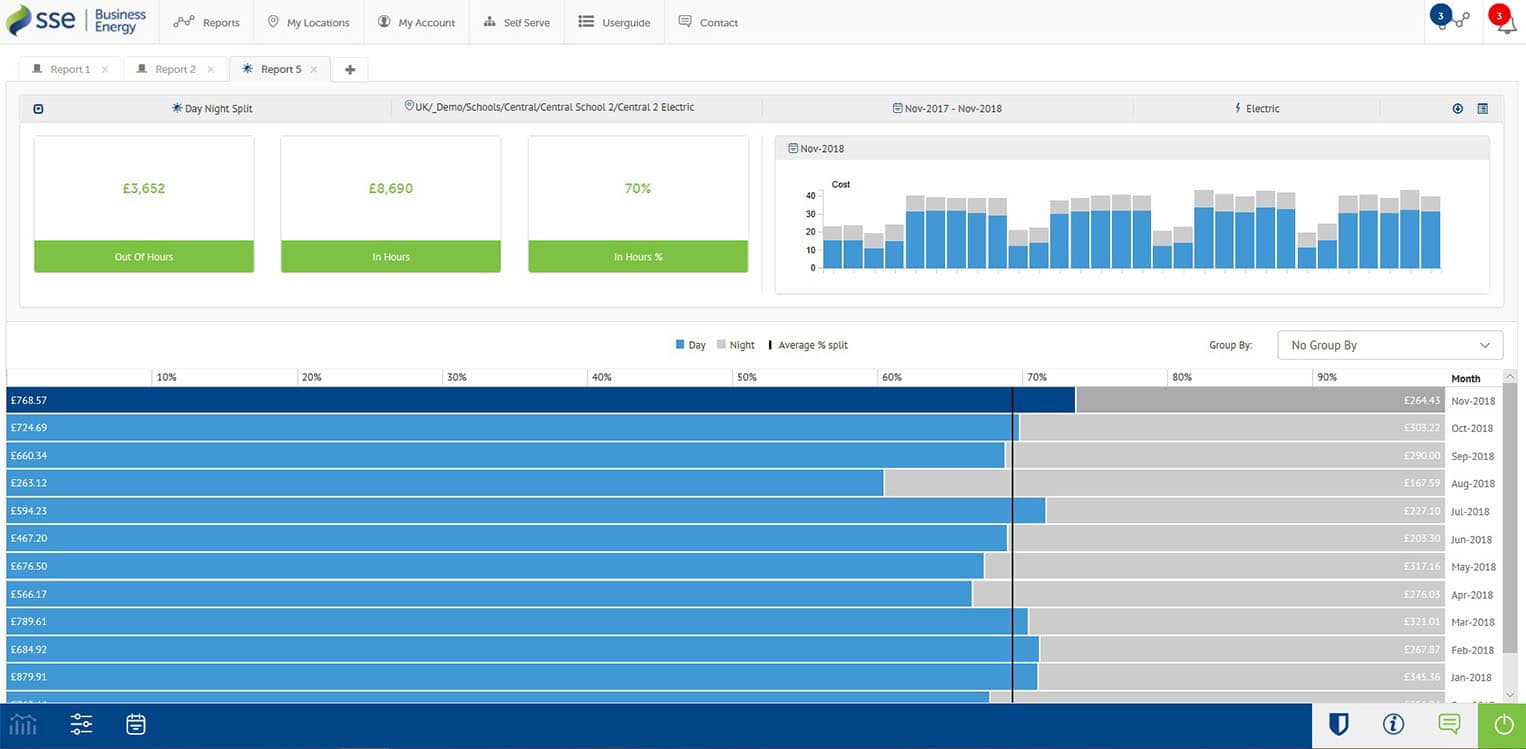Click the Nov-2018 day bar
Viewport: 1526px width, 749px height.
541,400
